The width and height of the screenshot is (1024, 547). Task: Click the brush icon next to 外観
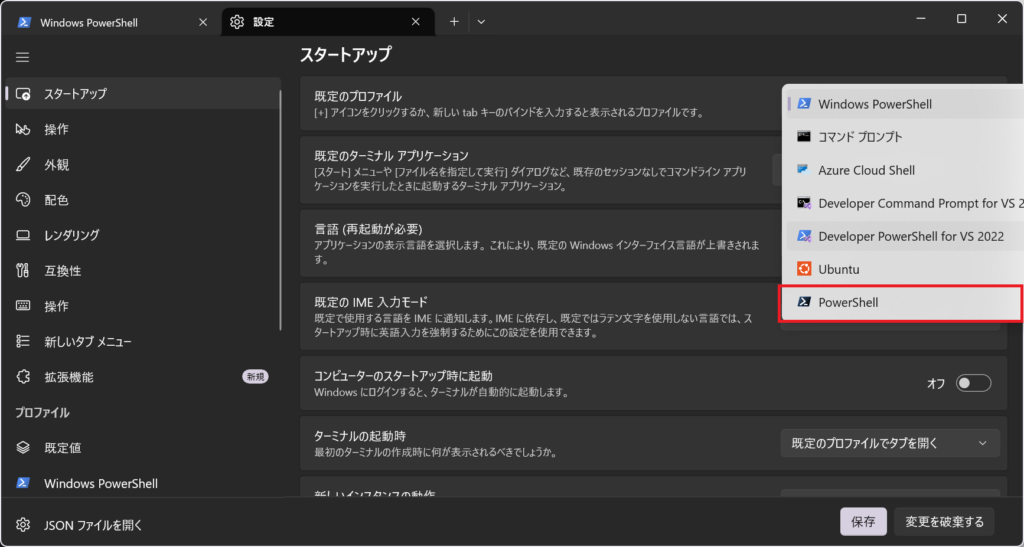(x=23, y=164)
